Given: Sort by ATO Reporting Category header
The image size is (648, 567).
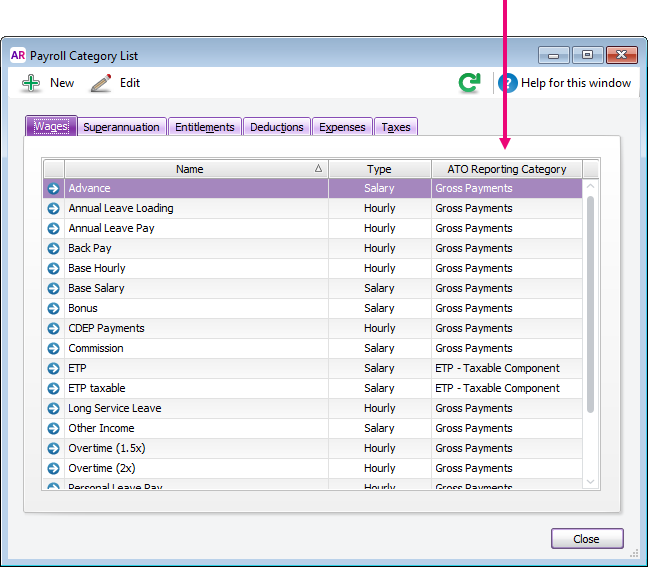Looking at the screenshot, I should pyautogui.click(x=506, y=169).
